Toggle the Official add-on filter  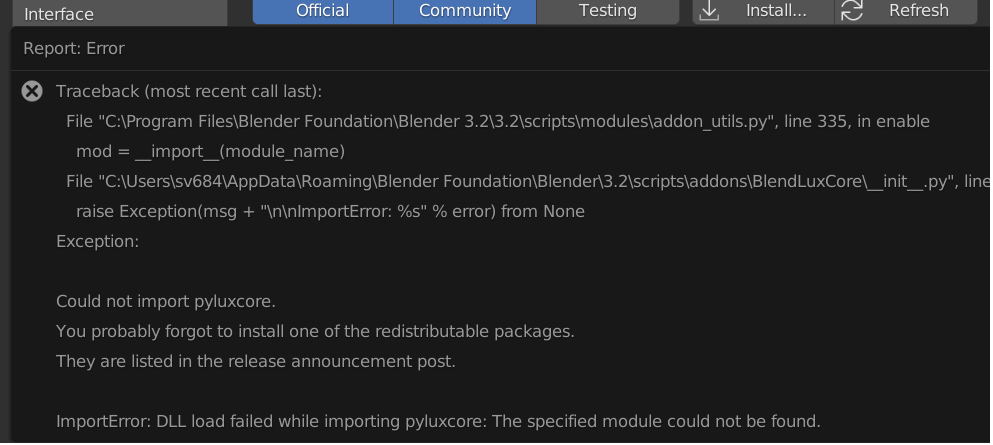[323, 11]
